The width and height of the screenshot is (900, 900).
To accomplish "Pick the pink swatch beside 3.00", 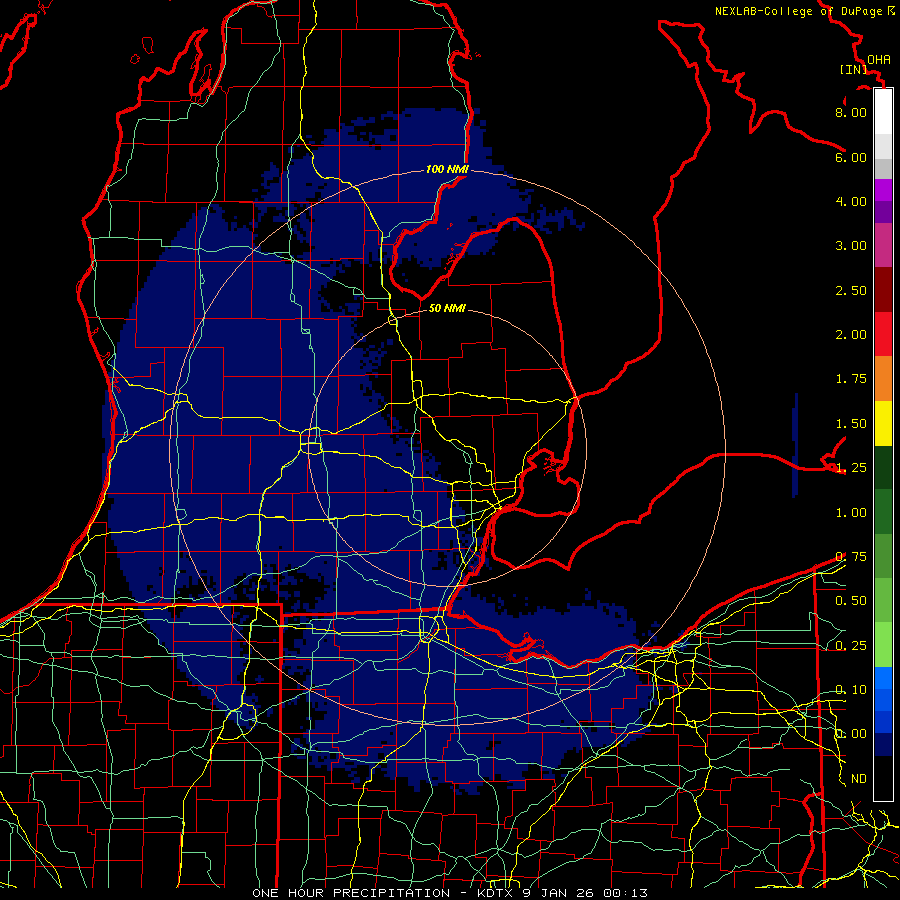I will (883, 245).
